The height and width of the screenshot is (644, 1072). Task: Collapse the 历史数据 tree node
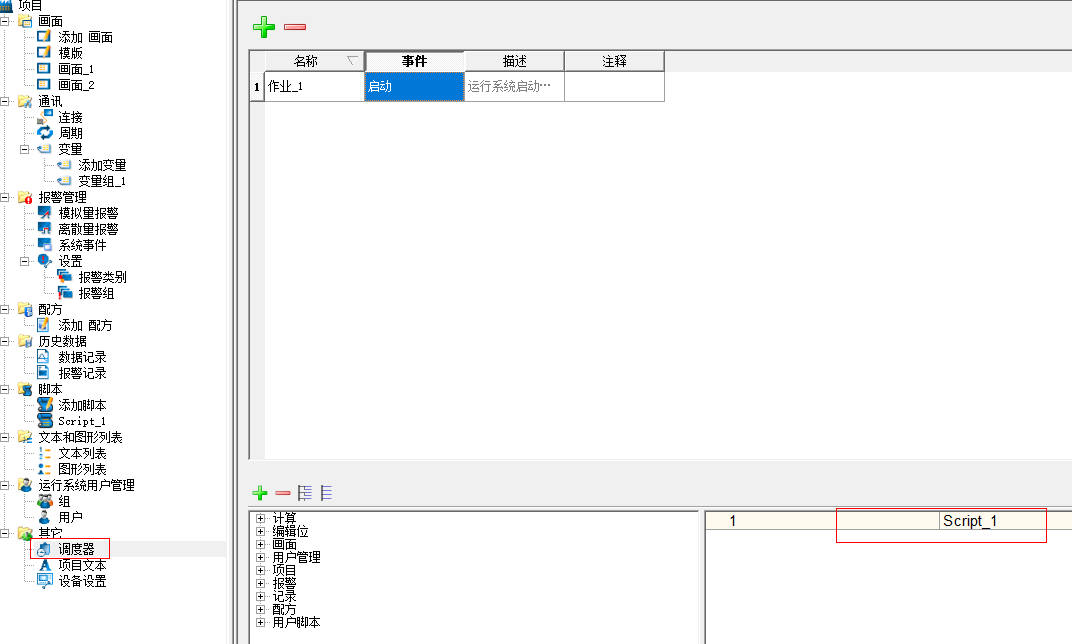(x=5, y=341)
